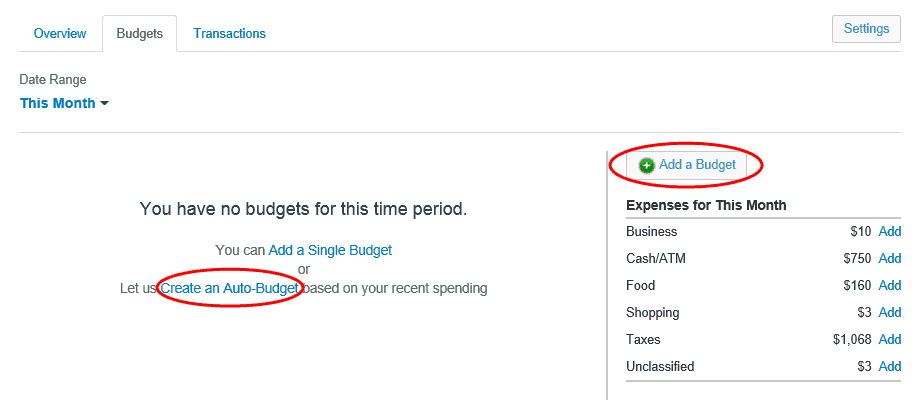This screenshot has width=923, height=409.
Task: Open the Settings button
Action: 866,29
